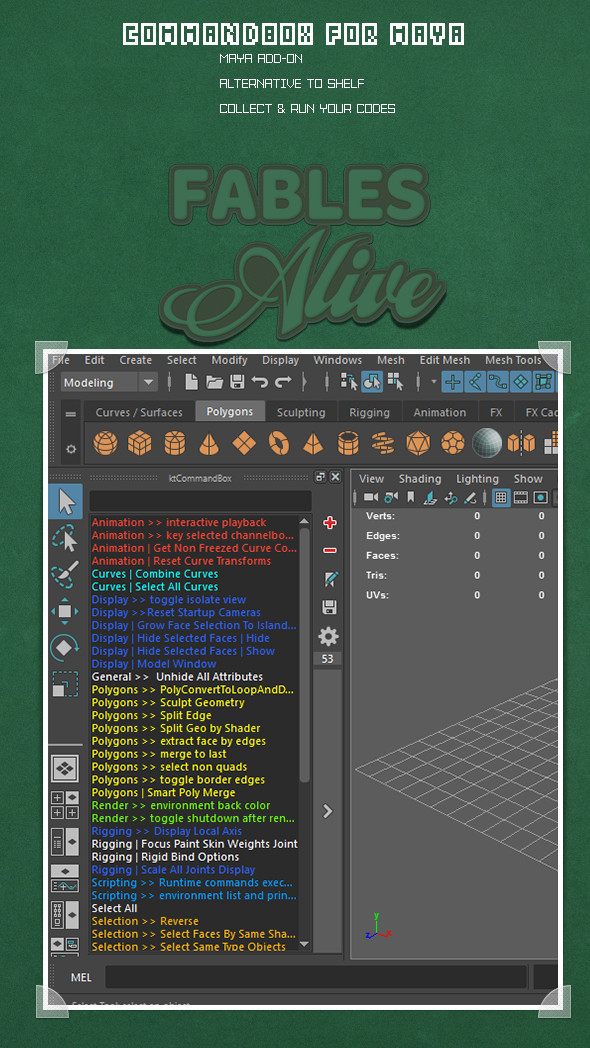Select the Lasso Select tool

point(65,538)
